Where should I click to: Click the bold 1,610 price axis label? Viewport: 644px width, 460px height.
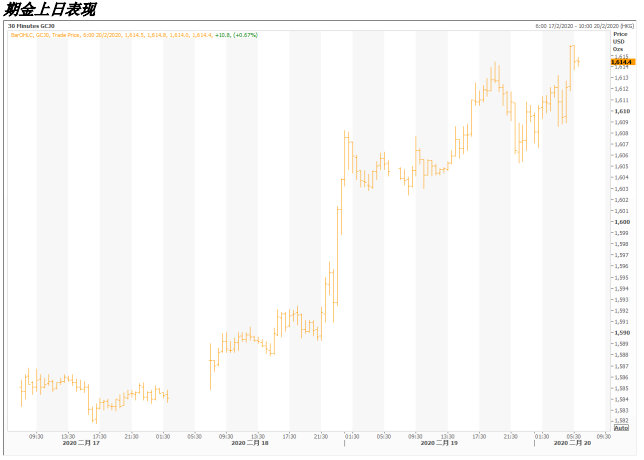(x=622, y=111)
